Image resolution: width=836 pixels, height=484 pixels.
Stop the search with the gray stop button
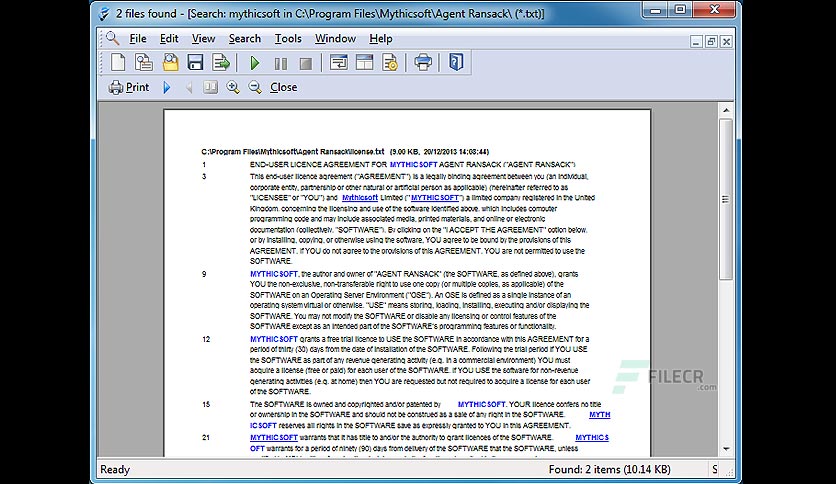point(306,63)
